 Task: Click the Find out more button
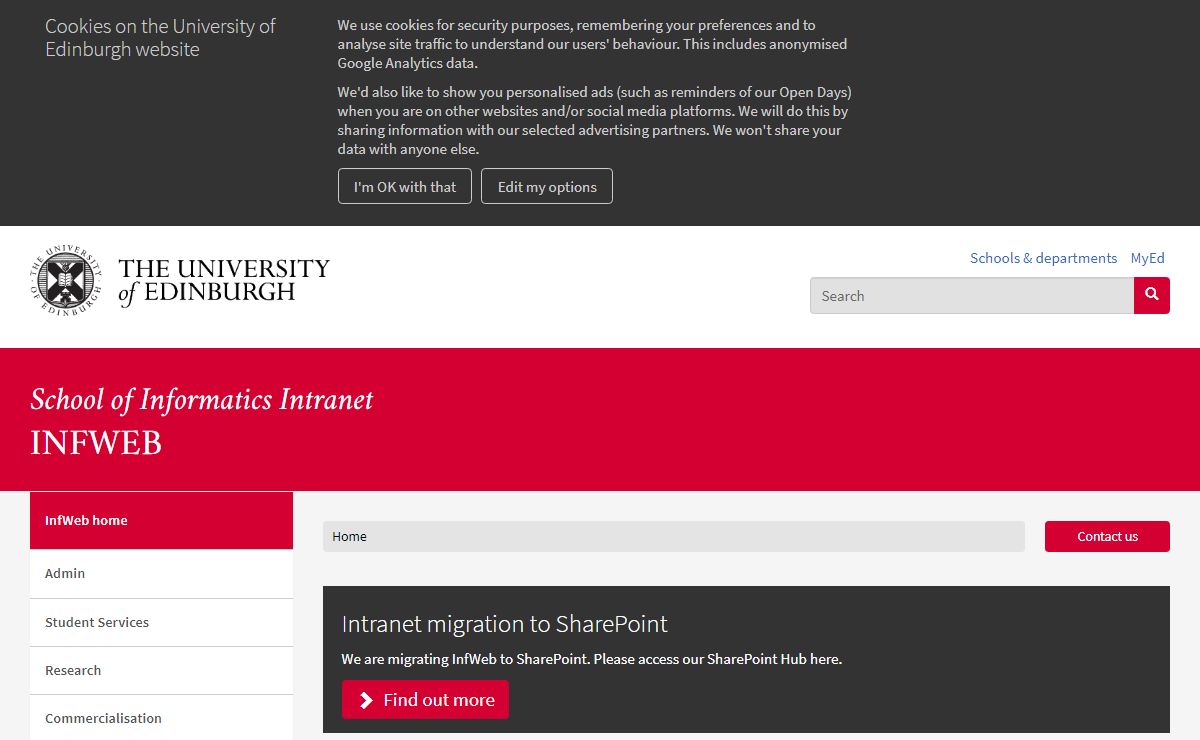point(425,699)
